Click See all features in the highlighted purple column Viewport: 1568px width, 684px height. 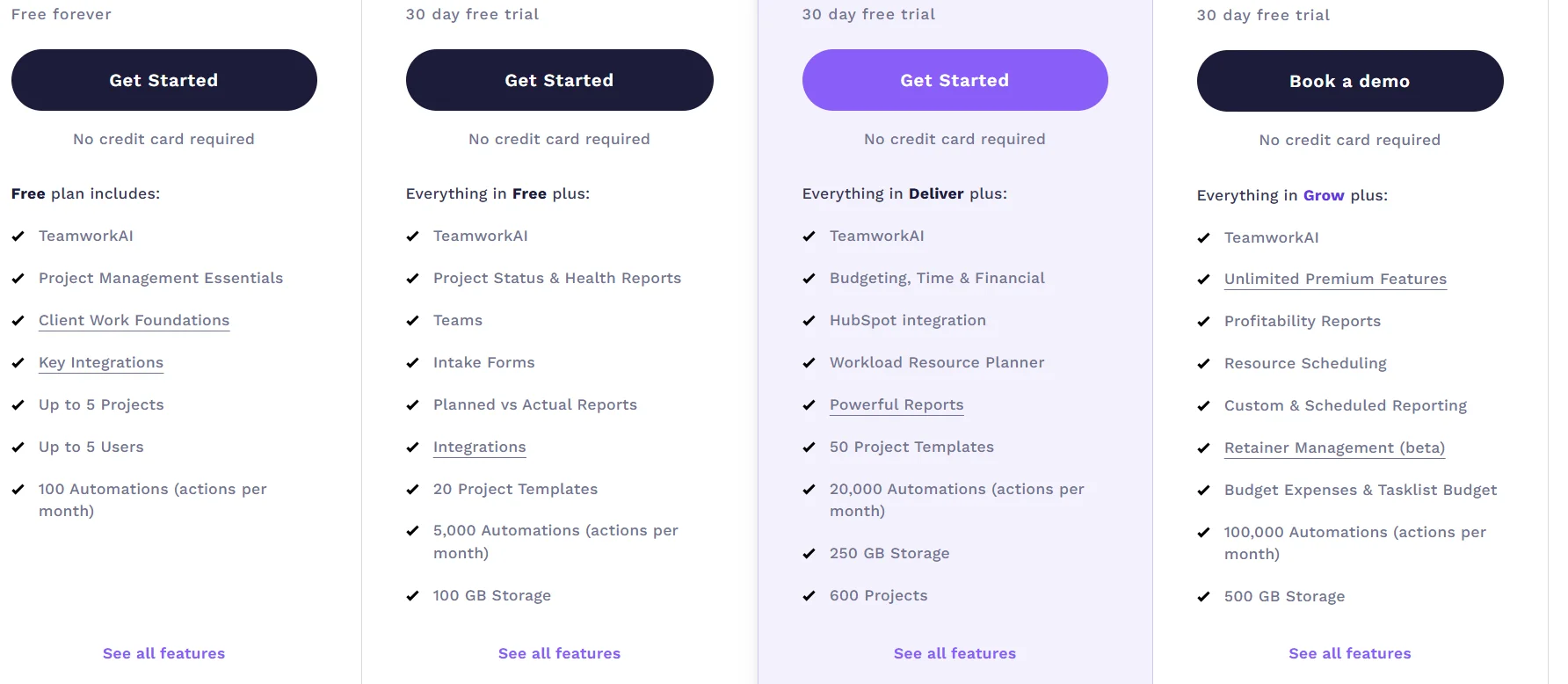click(955, 653)
